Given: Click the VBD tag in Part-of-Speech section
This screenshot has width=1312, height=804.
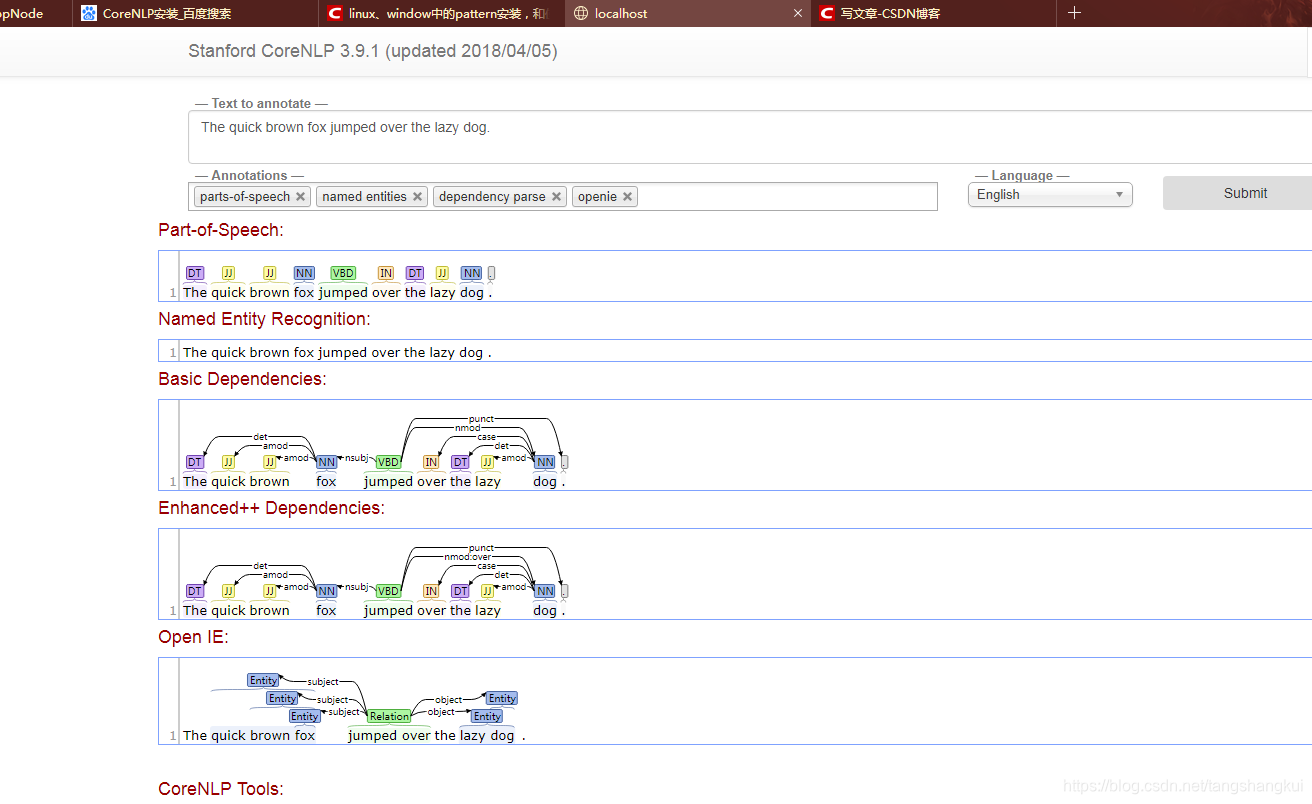Looking at the screenshot, I should (x=343, y=273).
